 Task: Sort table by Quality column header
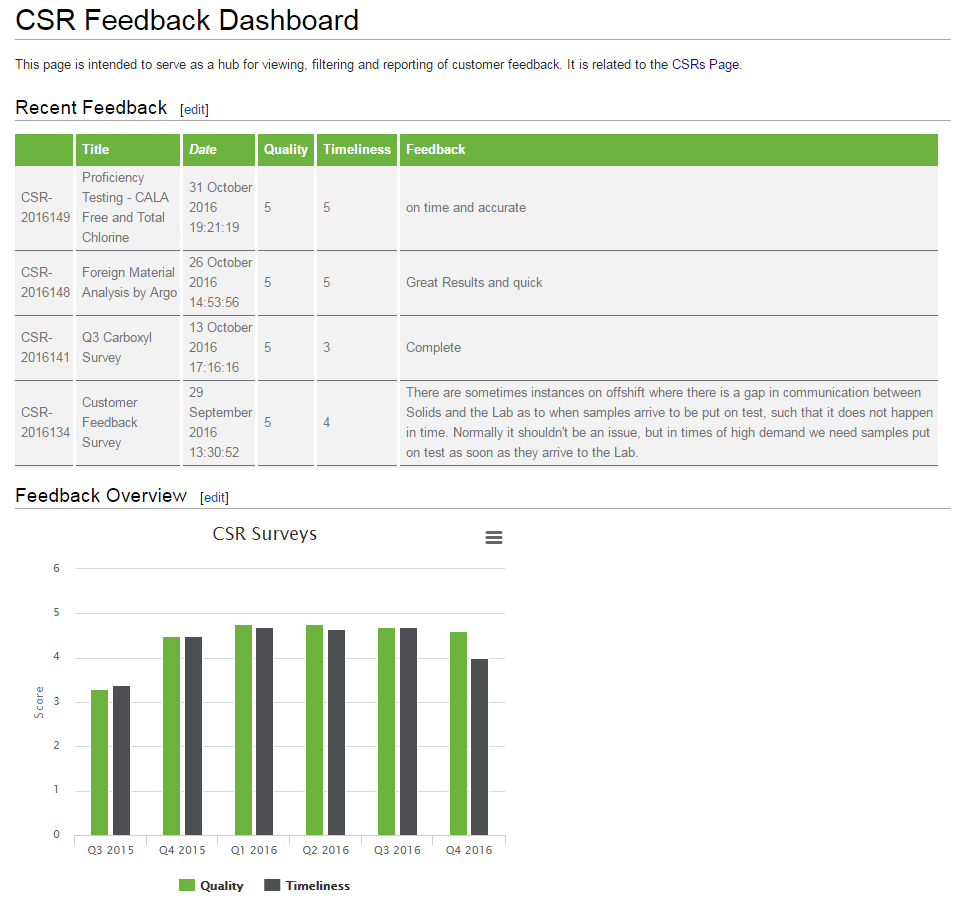[x=285, y=149]
